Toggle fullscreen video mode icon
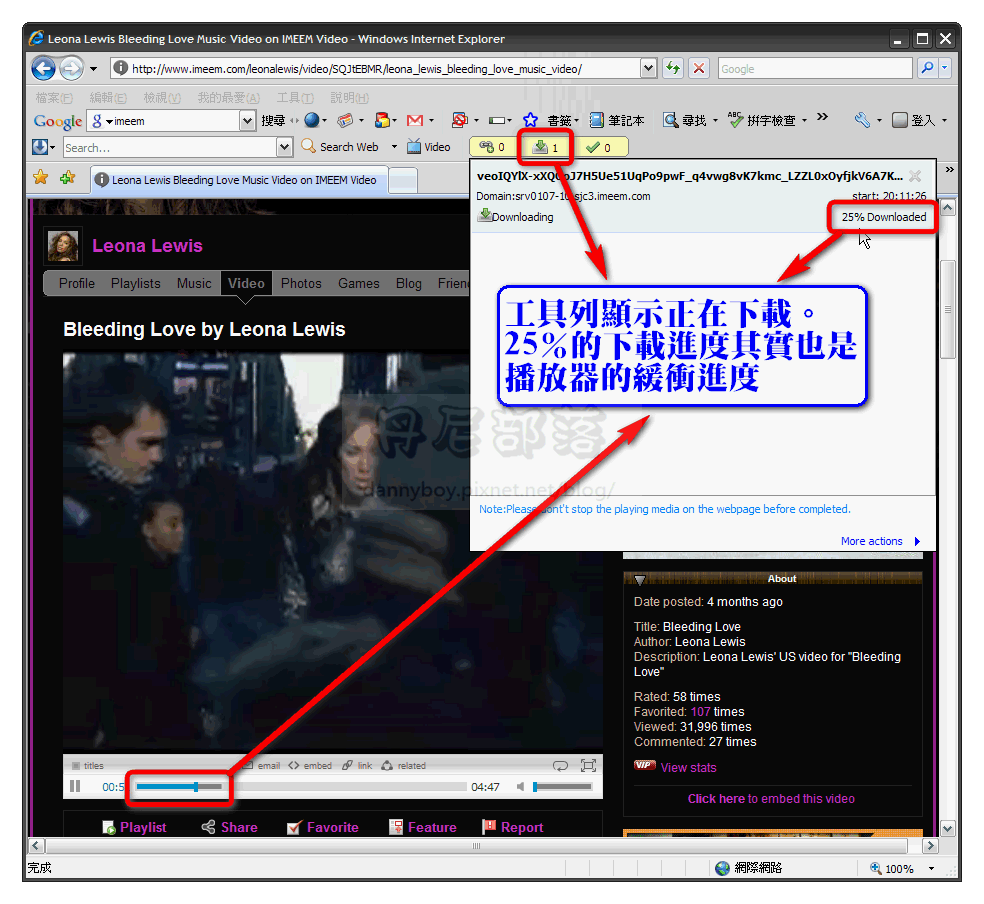The image size is (984, 904). pyautogui.click(x=588, y=765)
